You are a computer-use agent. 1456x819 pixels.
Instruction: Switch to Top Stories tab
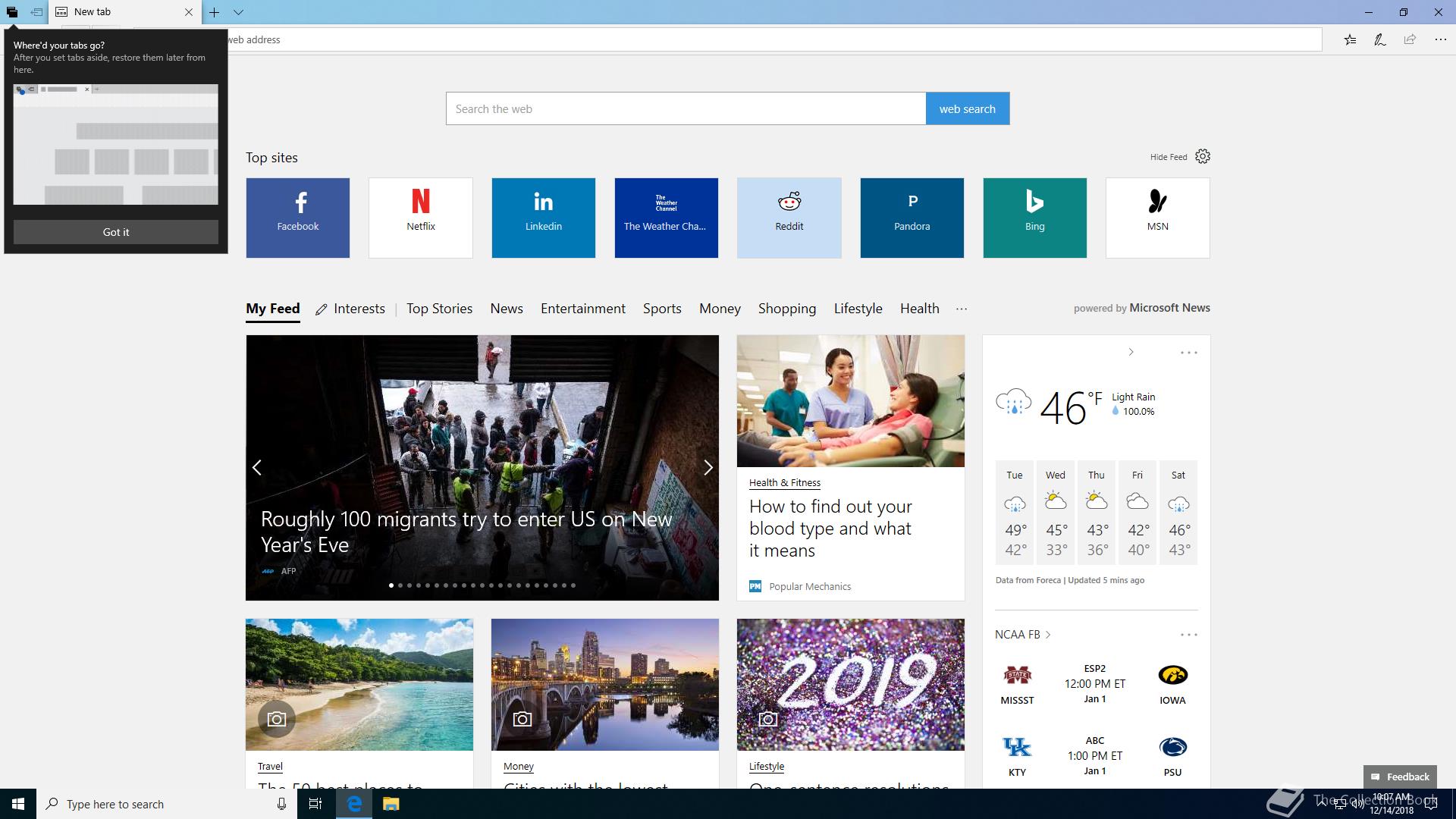tap(439, 309)
